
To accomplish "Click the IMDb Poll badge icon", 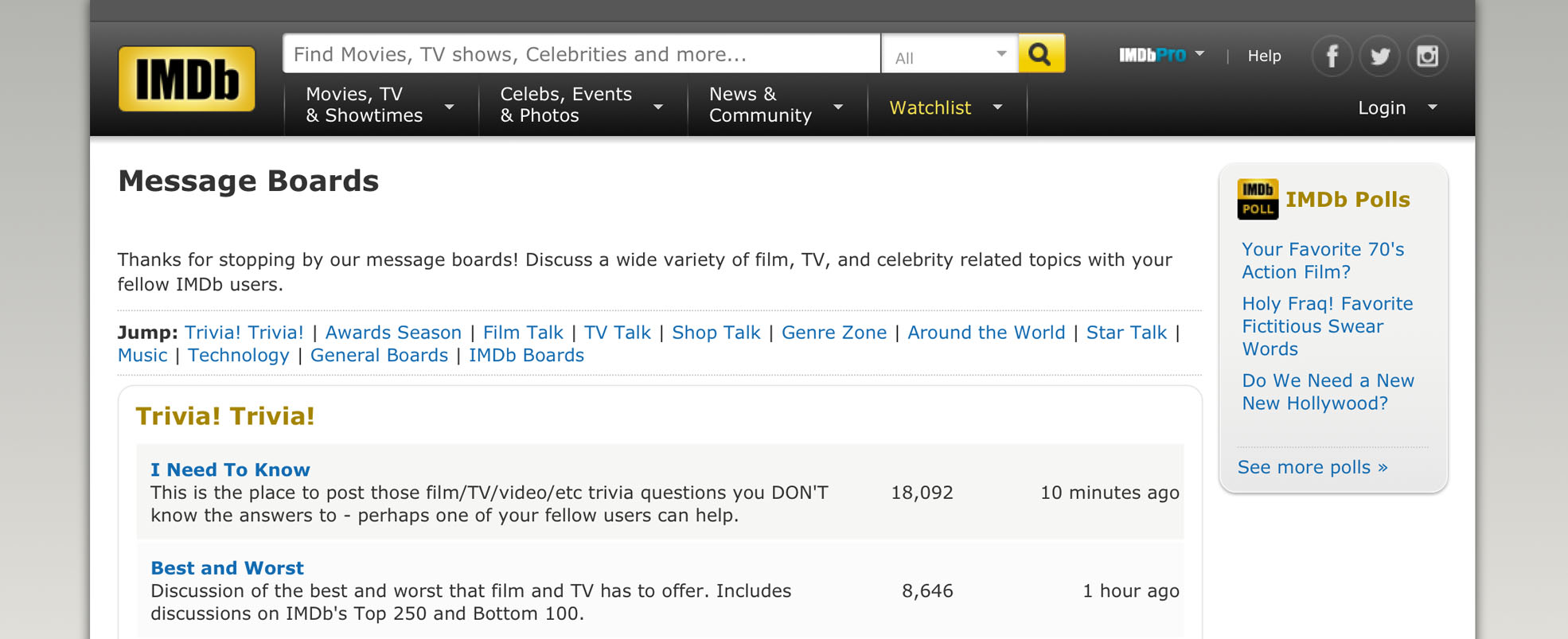I will pos(1258,199).
